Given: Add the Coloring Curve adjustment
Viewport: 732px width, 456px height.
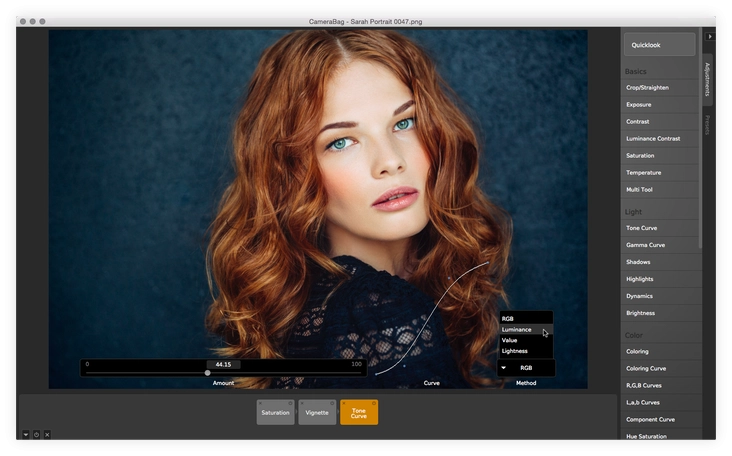Looking at the screenshot, I should [x=660, y=368].
